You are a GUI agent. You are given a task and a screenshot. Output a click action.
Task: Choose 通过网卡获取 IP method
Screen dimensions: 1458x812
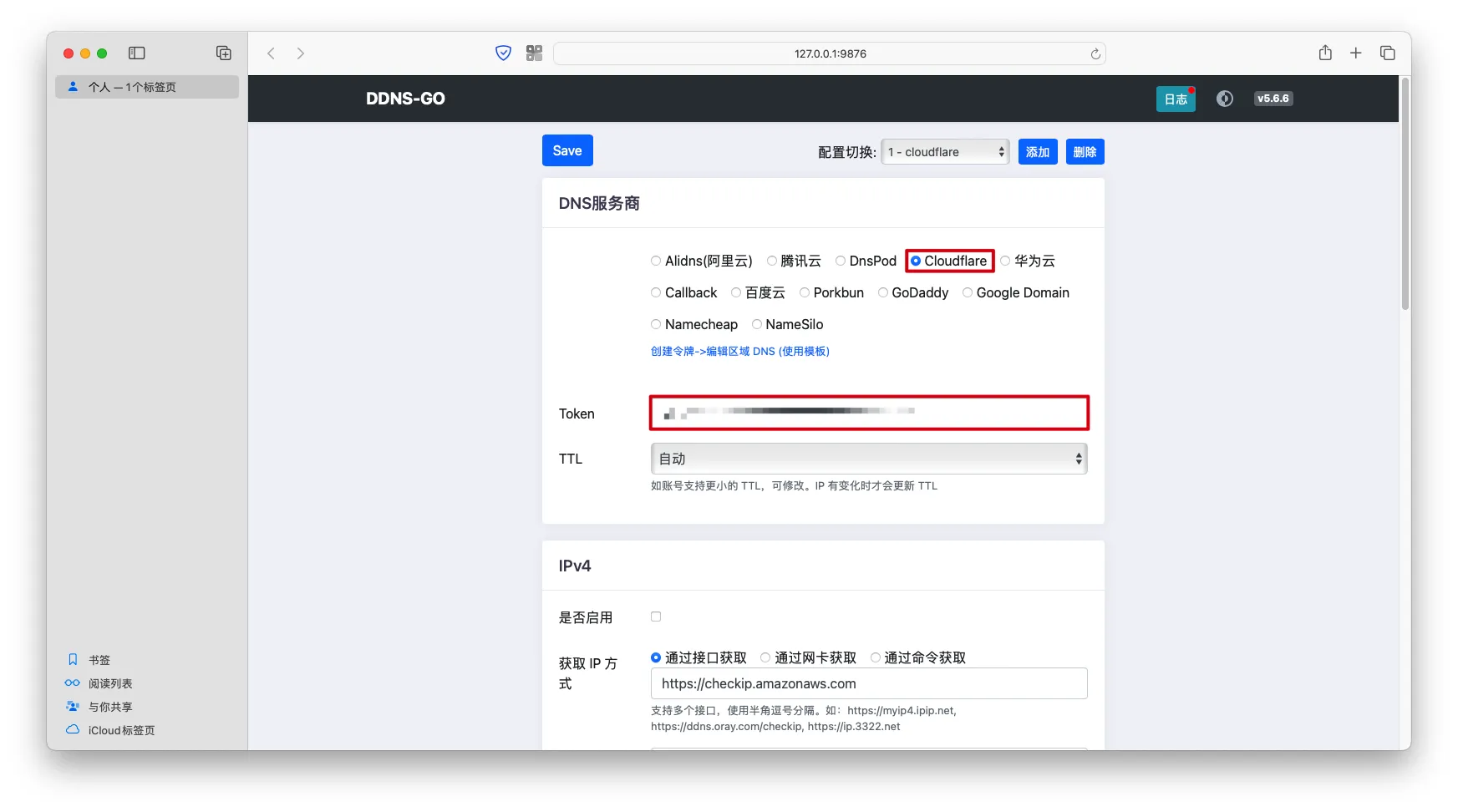click(x=765, y=657)
